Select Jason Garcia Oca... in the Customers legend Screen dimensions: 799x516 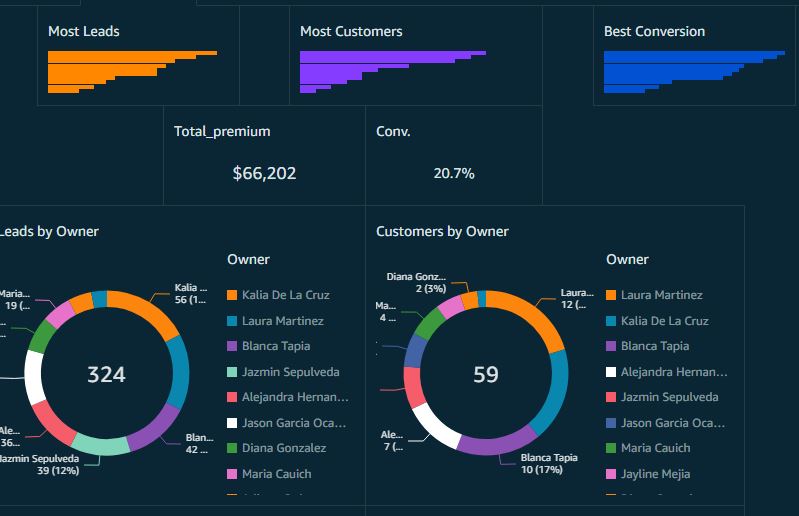coord(669,423)
